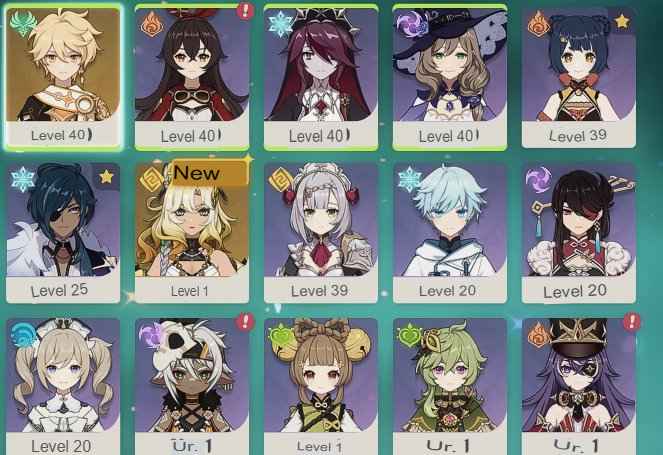Viewport: 663px width, 455px height.
Task: Click the New badge on the Level 1 character
Action: [208, 173]
